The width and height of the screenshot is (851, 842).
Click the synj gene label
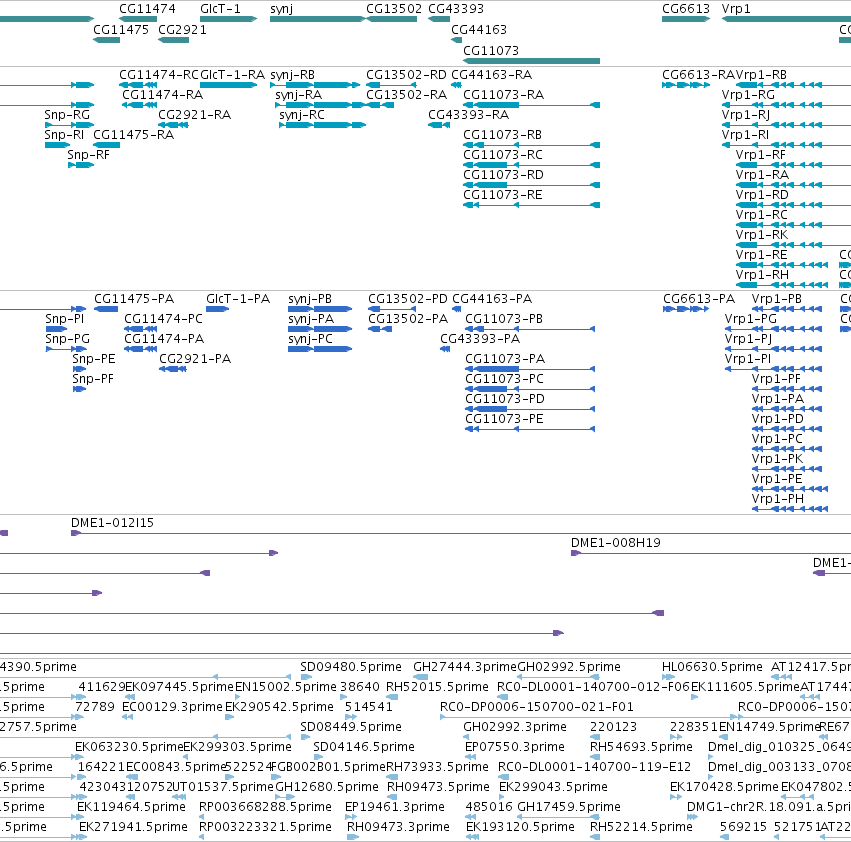click(x=281, y=9)
